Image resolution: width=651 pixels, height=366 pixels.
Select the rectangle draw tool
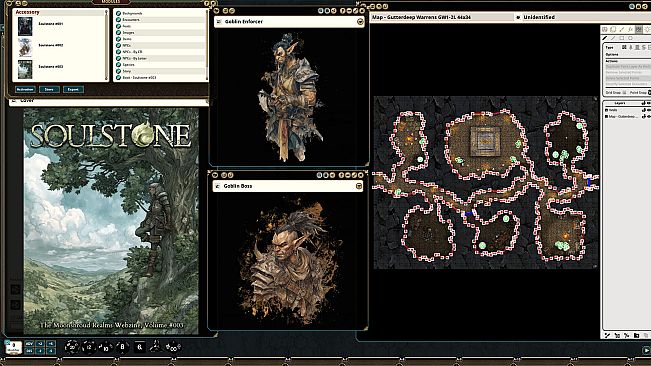622,38
